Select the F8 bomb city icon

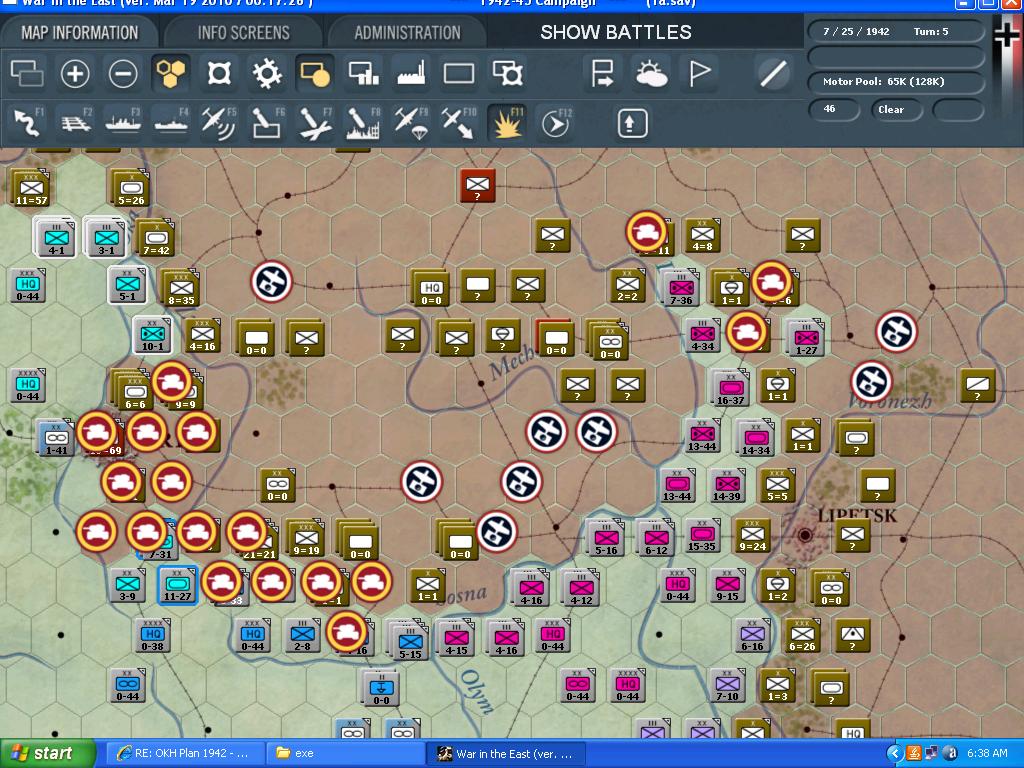[363, 123]
